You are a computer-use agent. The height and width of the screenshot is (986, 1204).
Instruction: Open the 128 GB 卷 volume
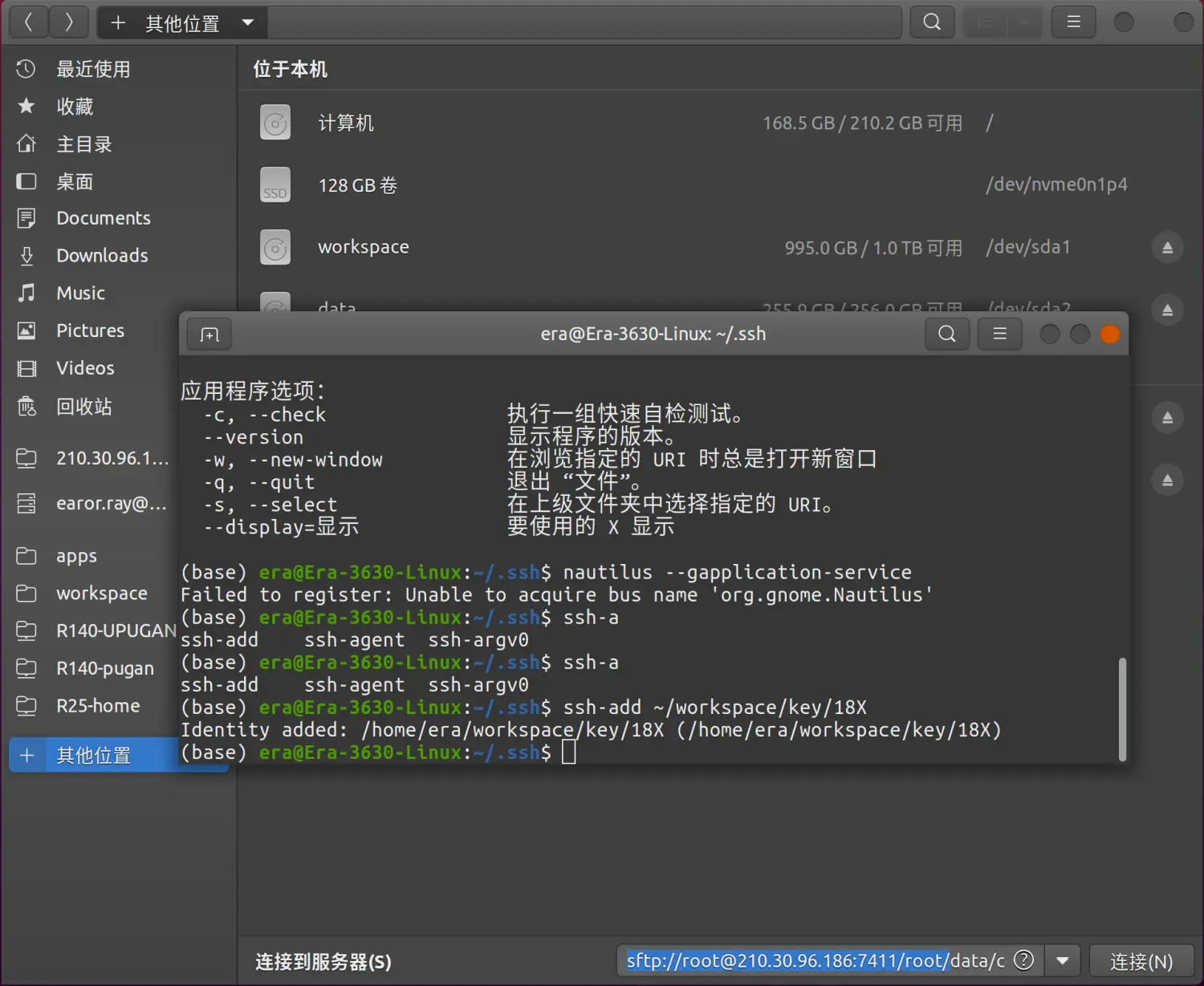tap(357, 185)
